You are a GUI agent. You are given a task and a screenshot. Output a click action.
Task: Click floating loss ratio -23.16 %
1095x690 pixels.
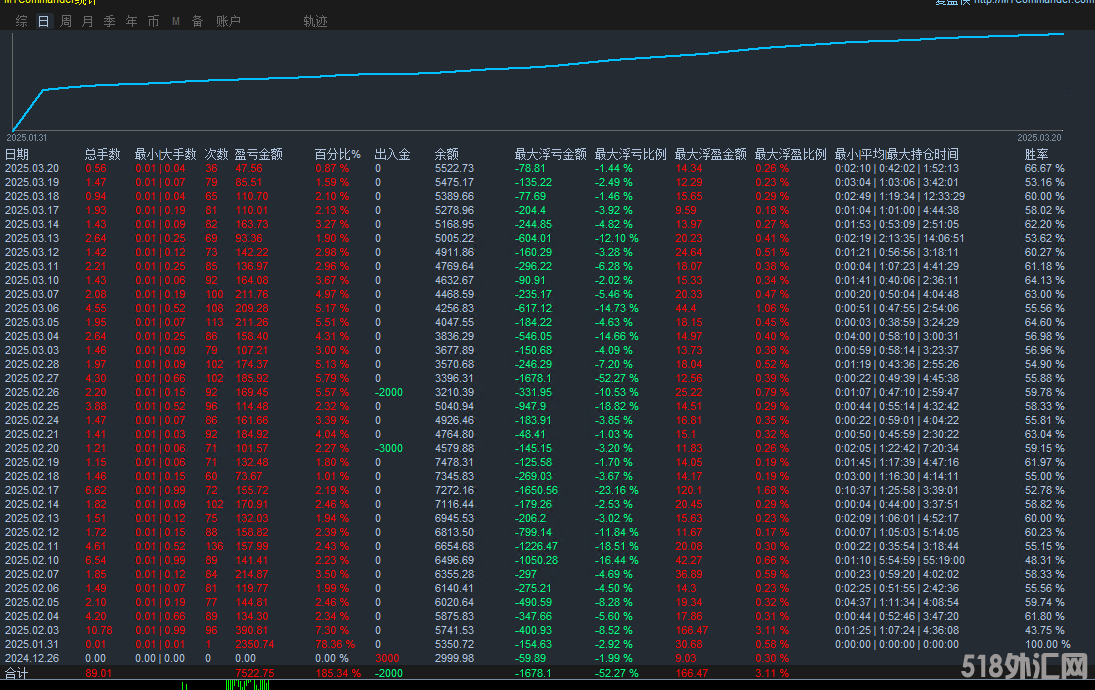[x=616, y=490]
